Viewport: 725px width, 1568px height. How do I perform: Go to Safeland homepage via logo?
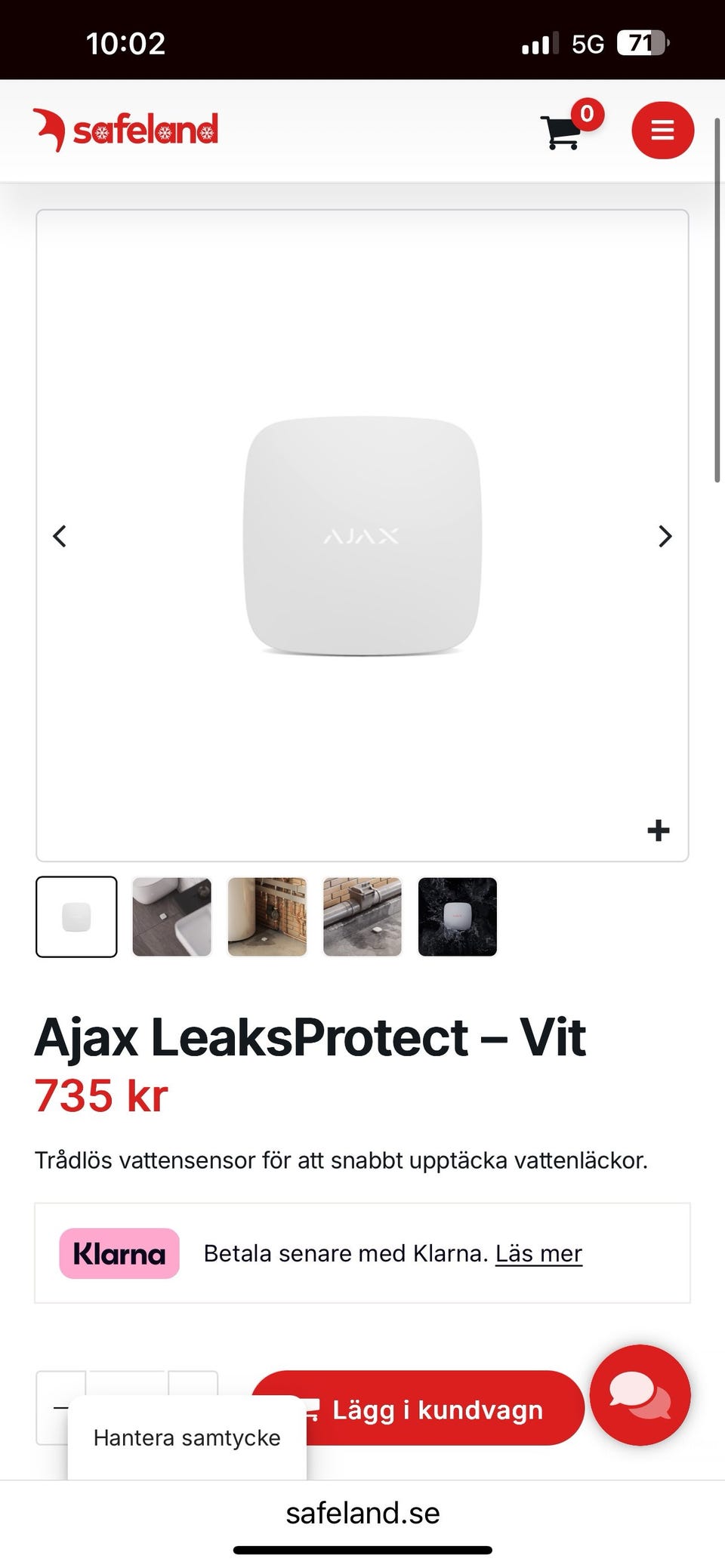[x=125, y=130]
